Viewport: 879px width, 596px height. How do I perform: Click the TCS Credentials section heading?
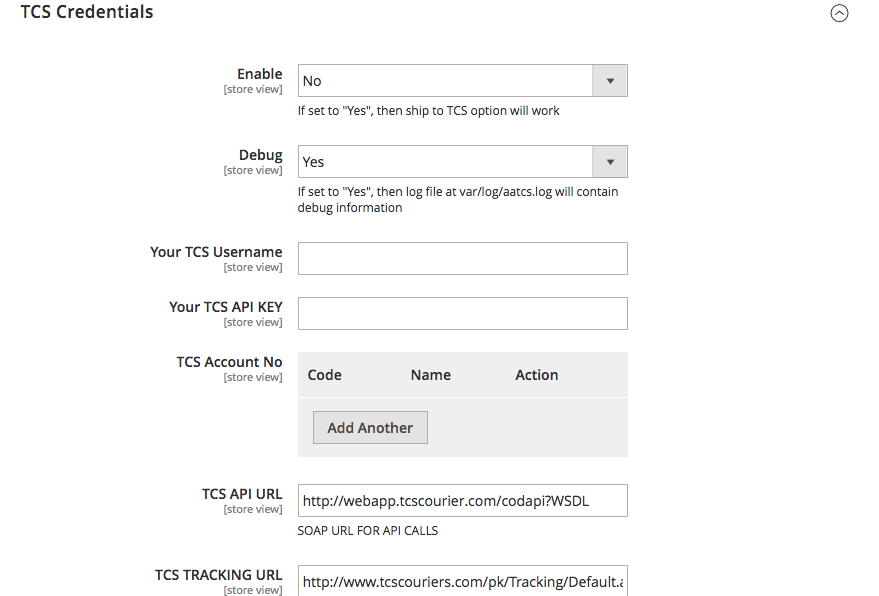(x=87, y=12)
